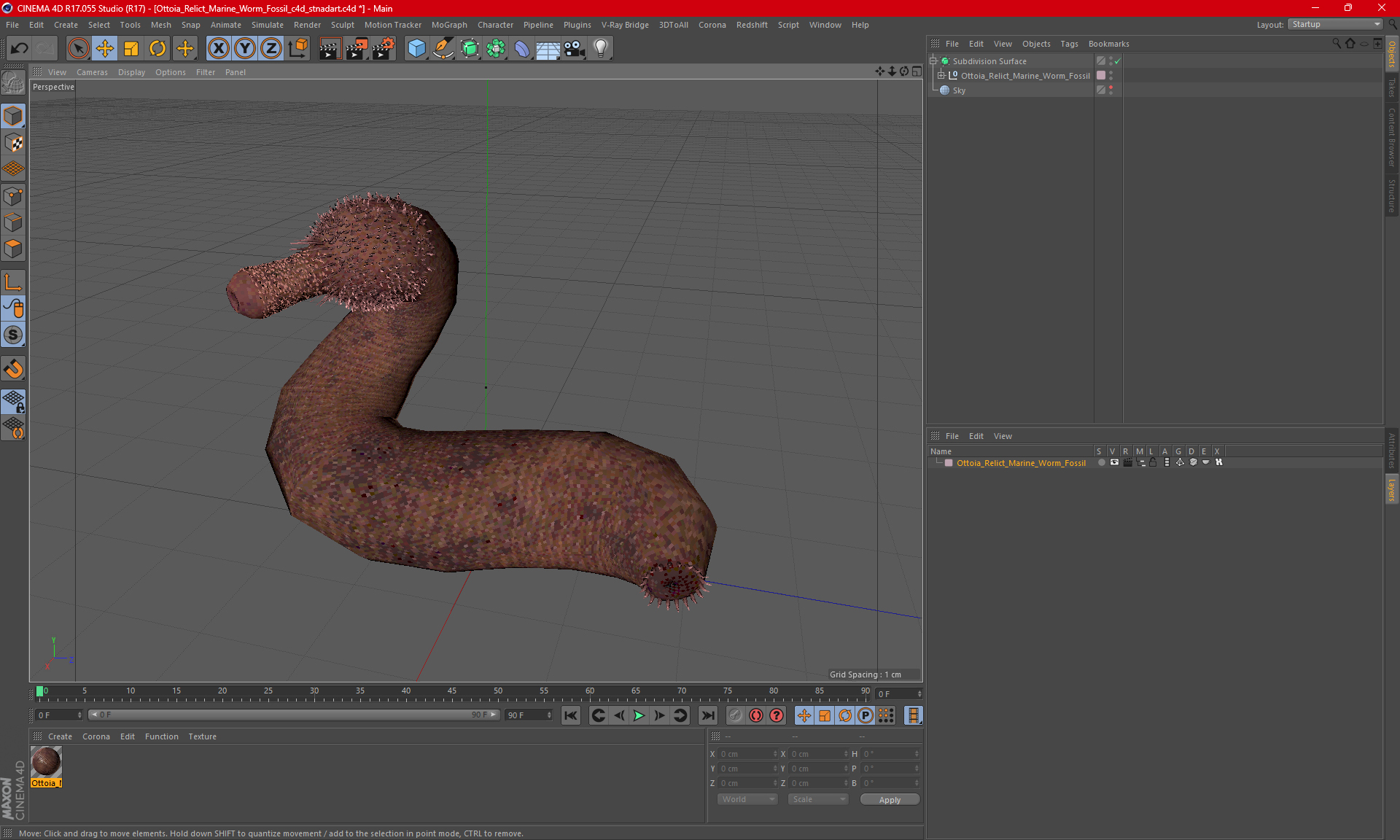1400x840 pixels.
Task: Select the Ottoia material thumbnail
Action: 46,762
